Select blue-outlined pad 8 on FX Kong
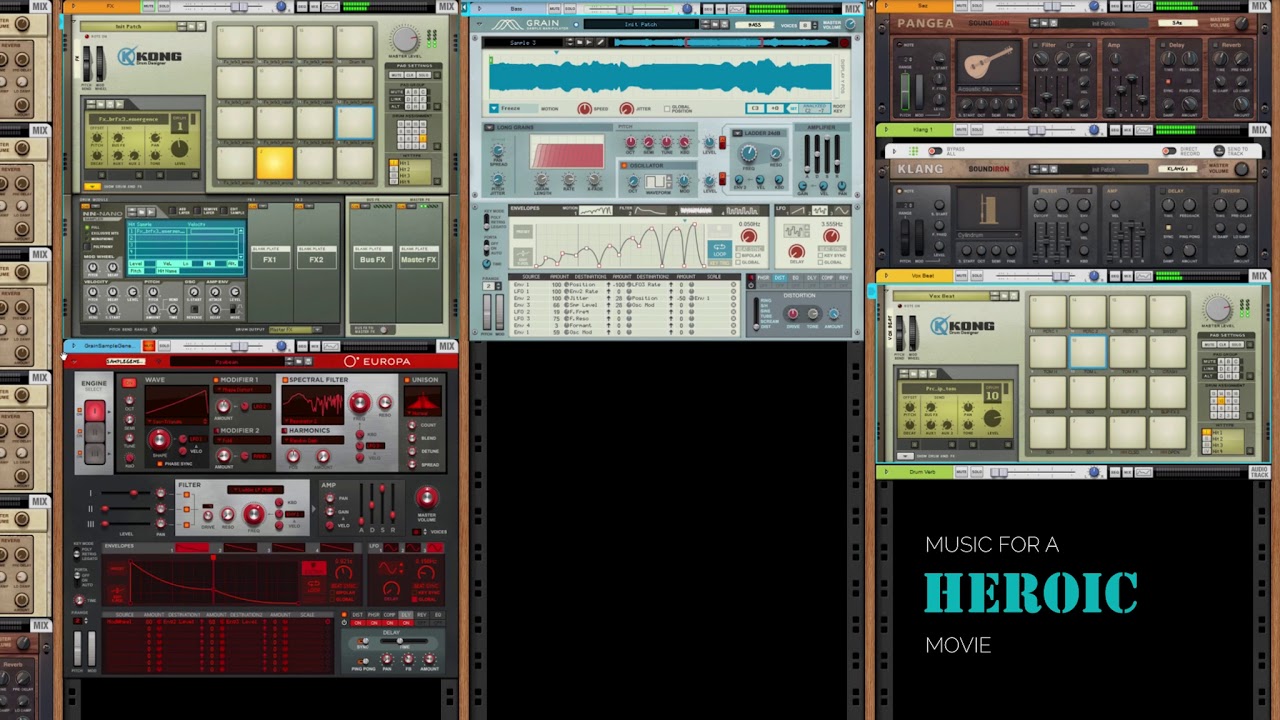The image size is (1280, 720). (x=355, y=122)
